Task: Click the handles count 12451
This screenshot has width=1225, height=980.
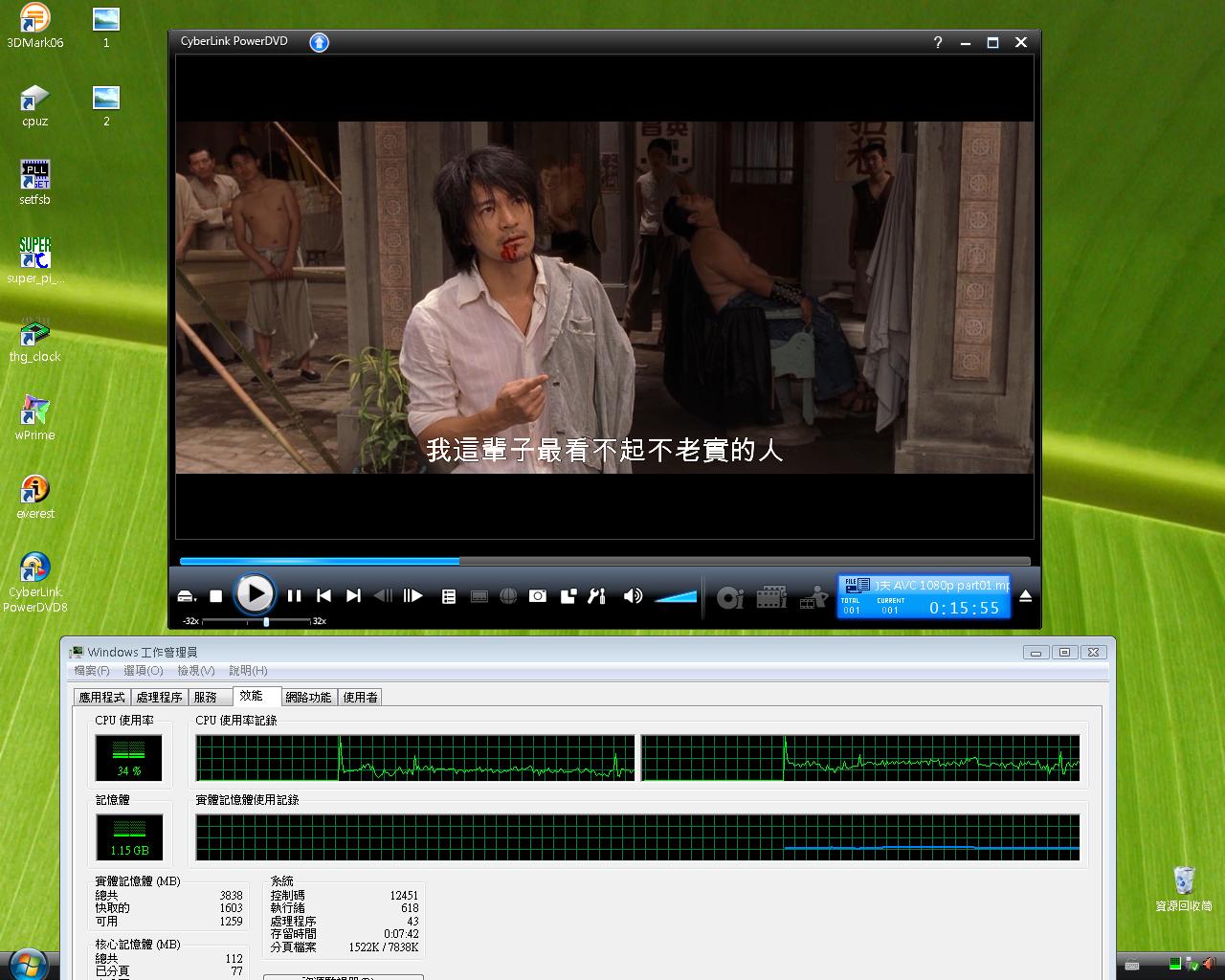Action: tap(404, 896)
